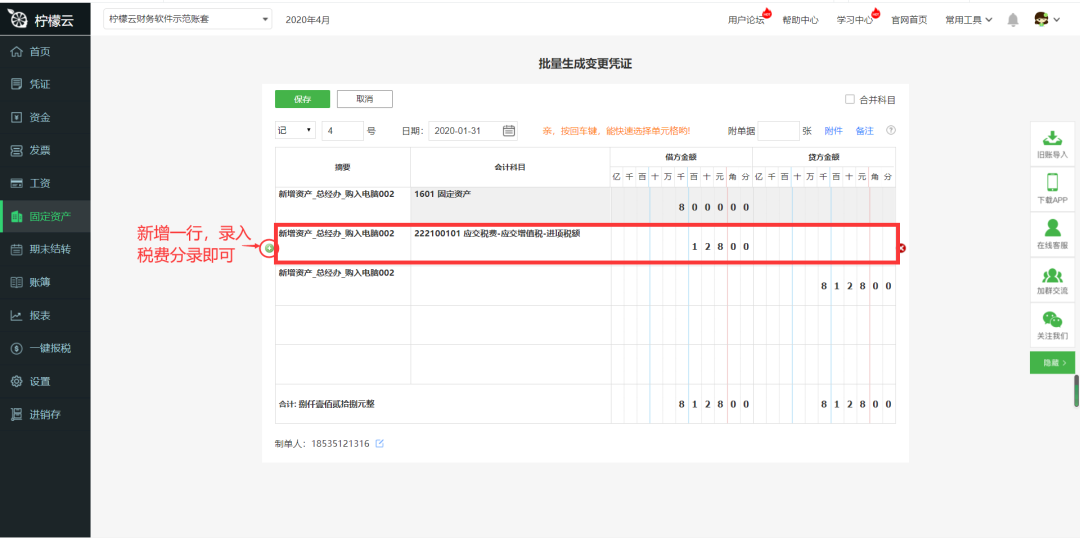The width and height of the screenshot is (1080, 538).
Task: Open 学习中心 in top bar
Action: (855, 20)
